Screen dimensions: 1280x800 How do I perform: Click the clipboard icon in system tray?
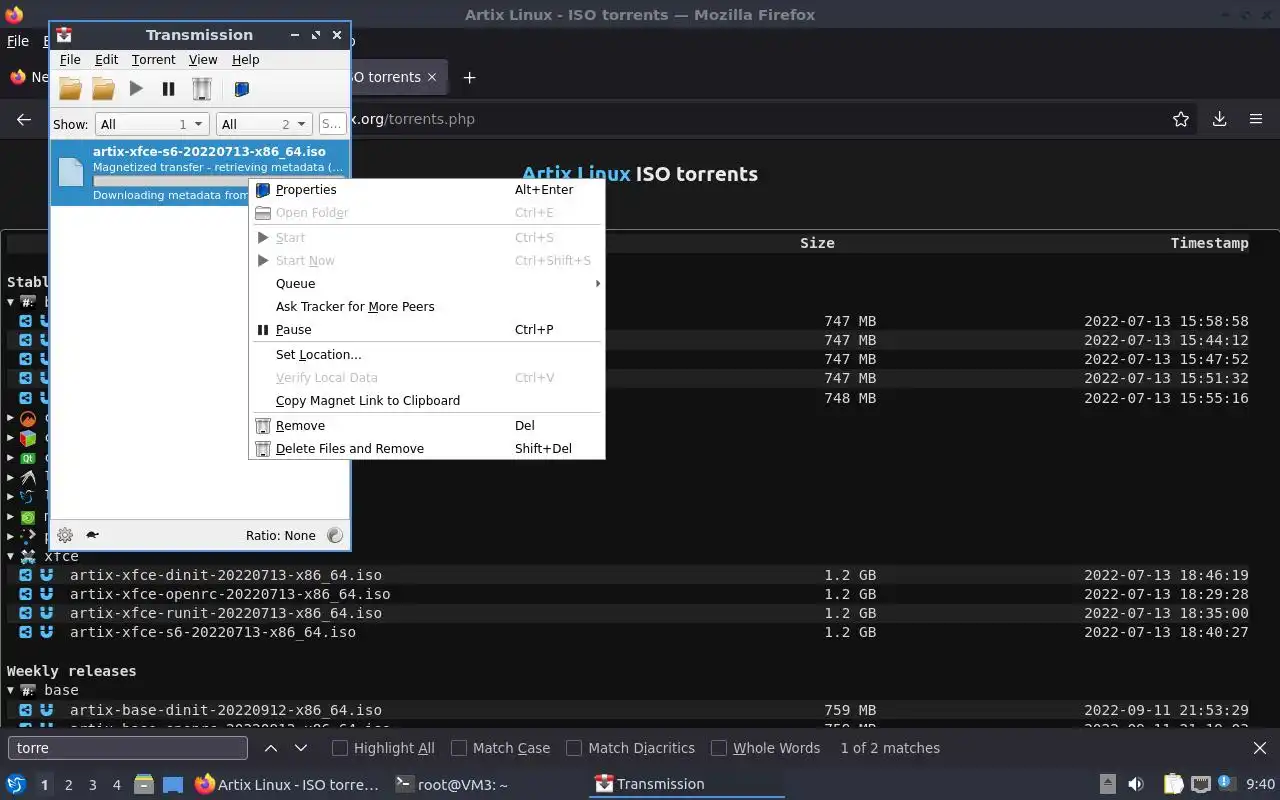[x=1173, y=785]
